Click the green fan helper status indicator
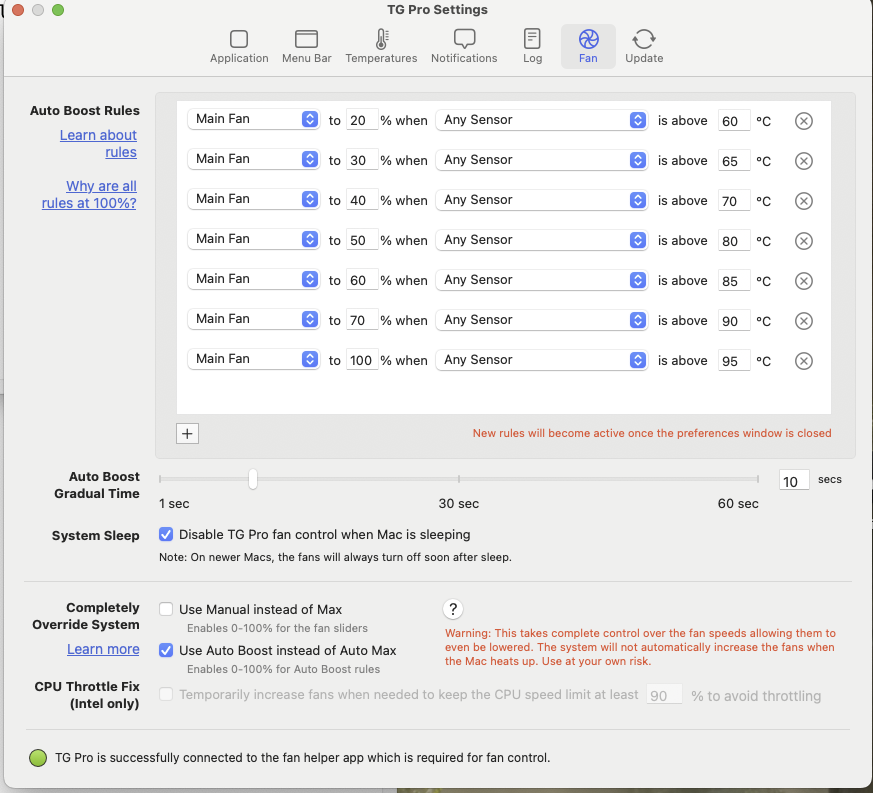873x793 pixels. click(x=38, y=758)
